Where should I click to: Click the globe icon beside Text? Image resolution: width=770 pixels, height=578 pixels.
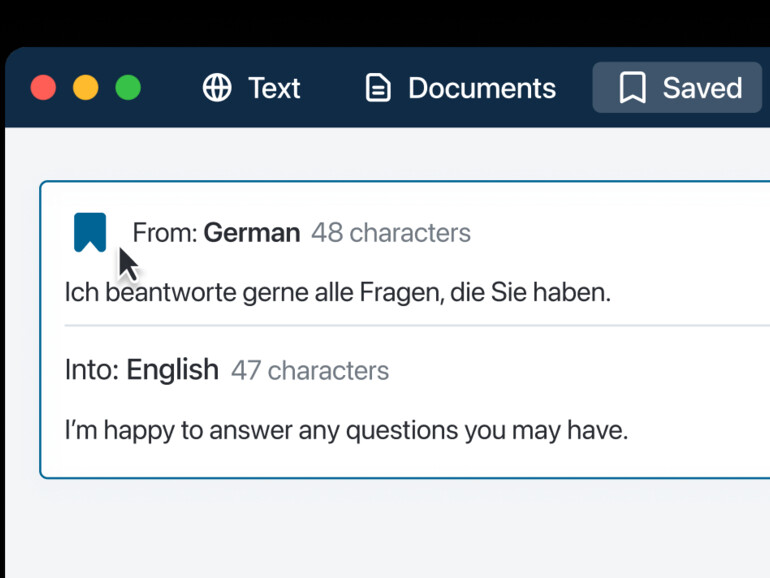coord(217,88)
